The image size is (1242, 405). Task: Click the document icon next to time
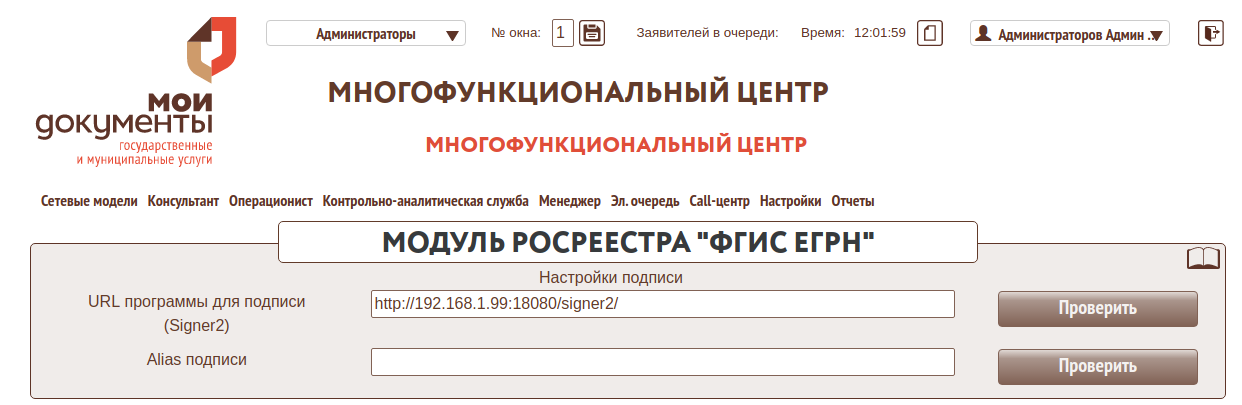click(930, 33)
